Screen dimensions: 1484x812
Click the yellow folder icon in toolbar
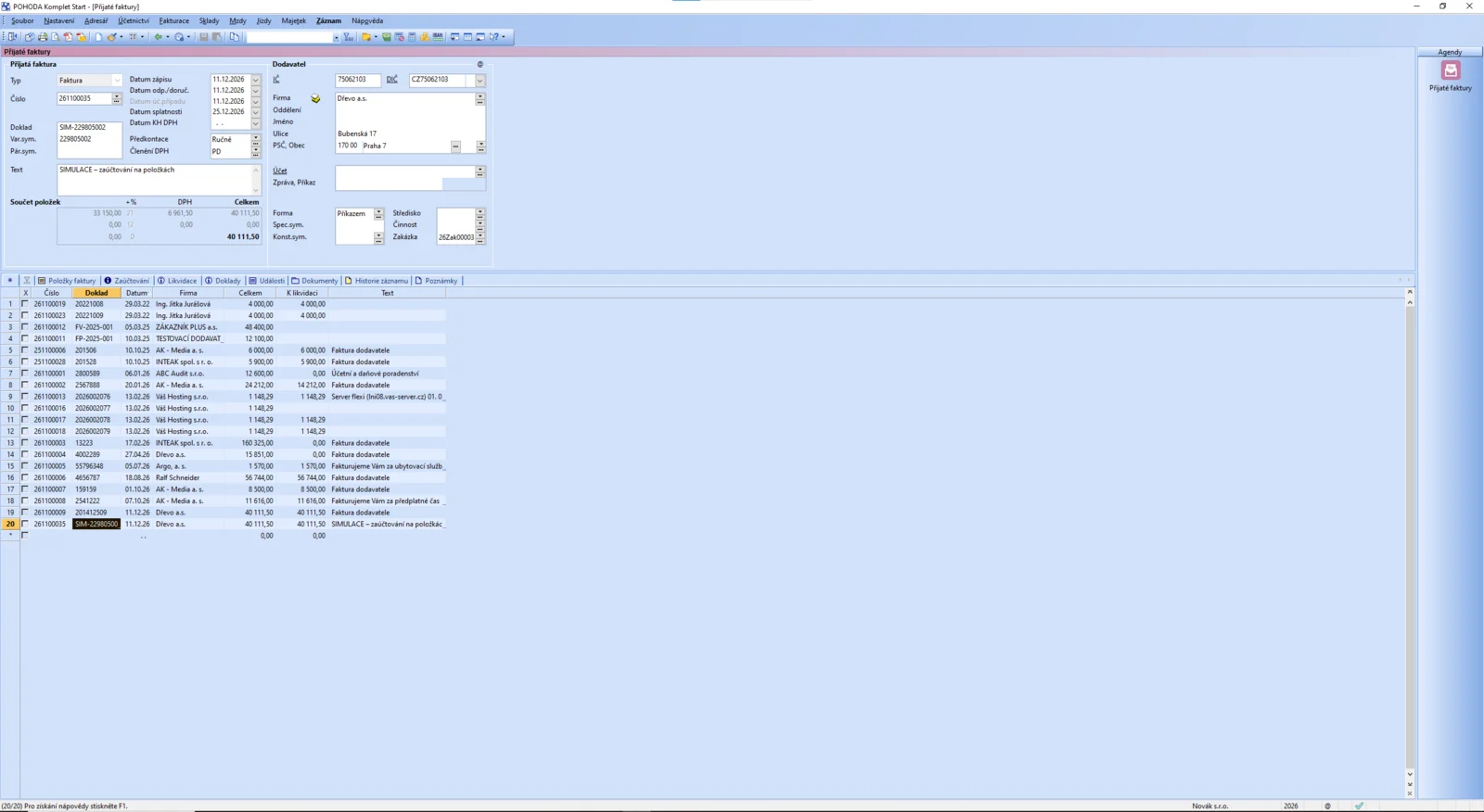coord(366,37)
